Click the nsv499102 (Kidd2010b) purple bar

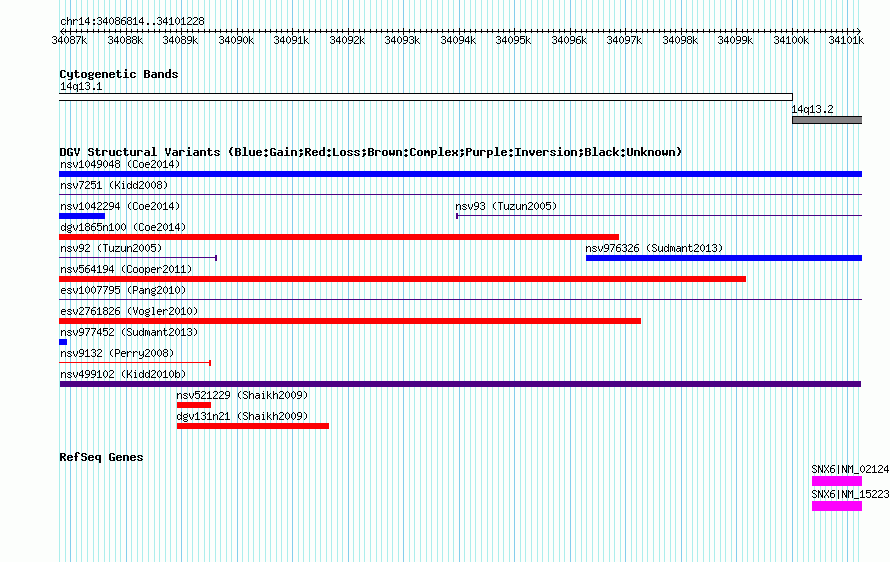pos(460,384)
